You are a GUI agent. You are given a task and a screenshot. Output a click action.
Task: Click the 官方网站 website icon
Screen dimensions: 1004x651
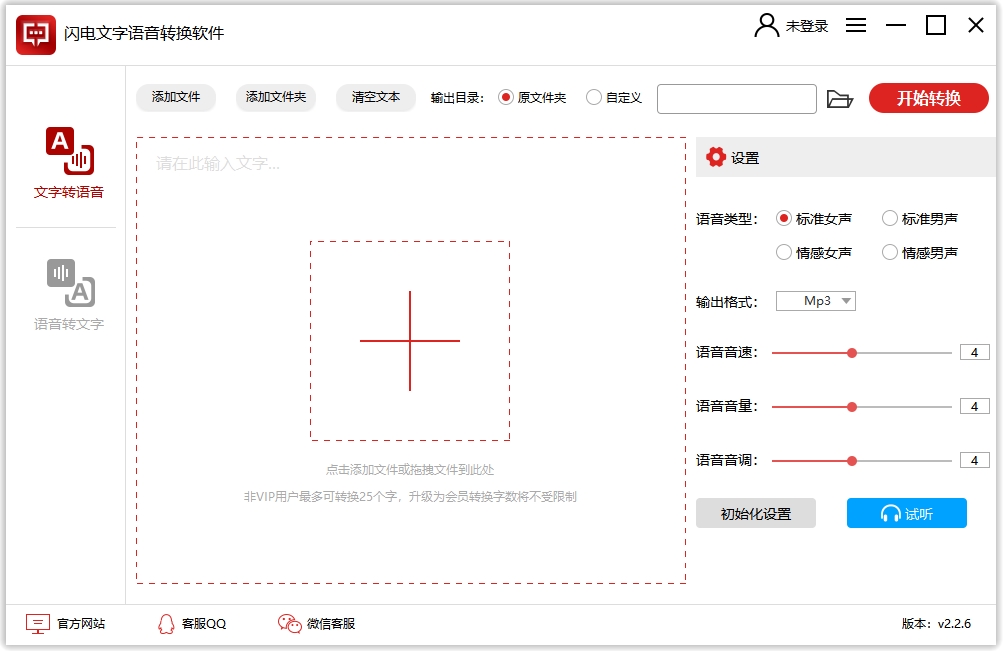pyautogui.click(x=38, y=623)
